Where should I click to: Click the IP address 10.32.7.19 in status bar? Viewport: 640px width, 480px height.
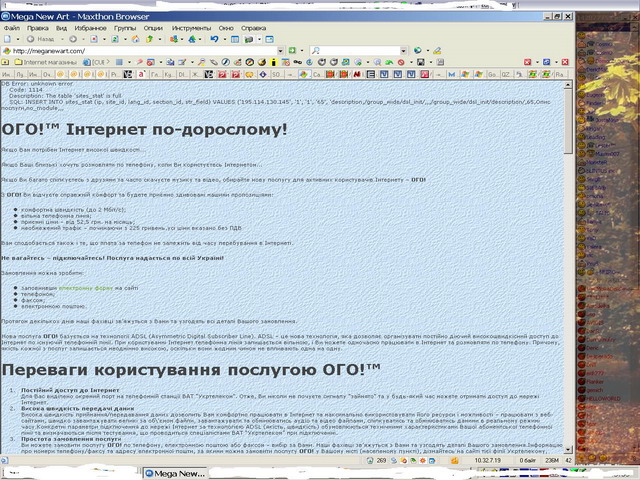click(x=488, y=460)
